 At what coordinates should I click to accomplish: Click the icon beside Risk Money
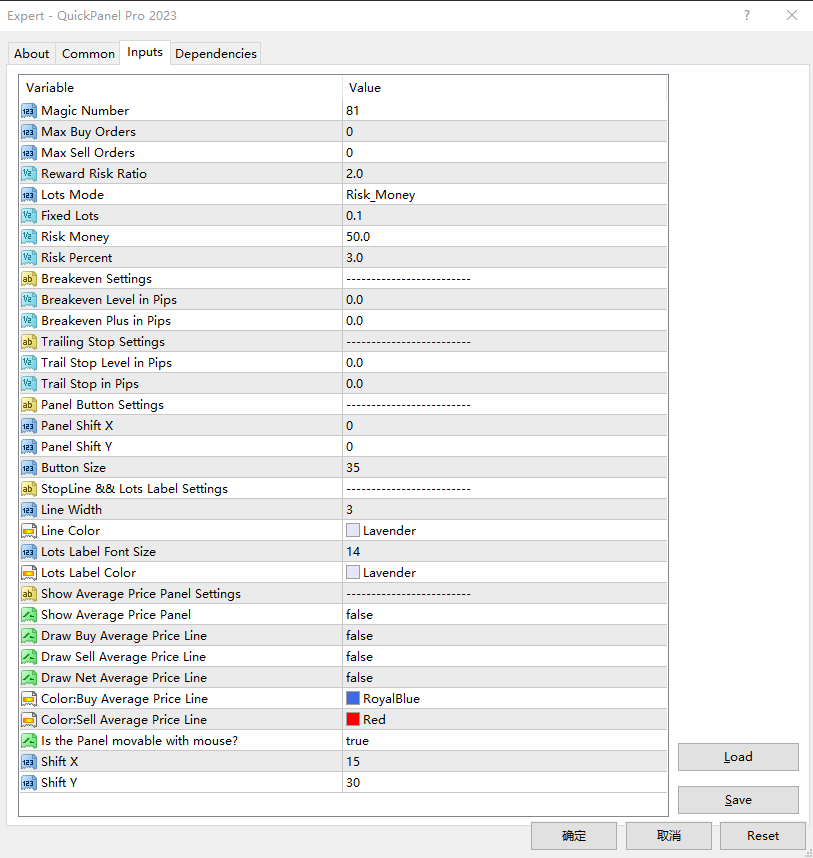click(29, 237)
